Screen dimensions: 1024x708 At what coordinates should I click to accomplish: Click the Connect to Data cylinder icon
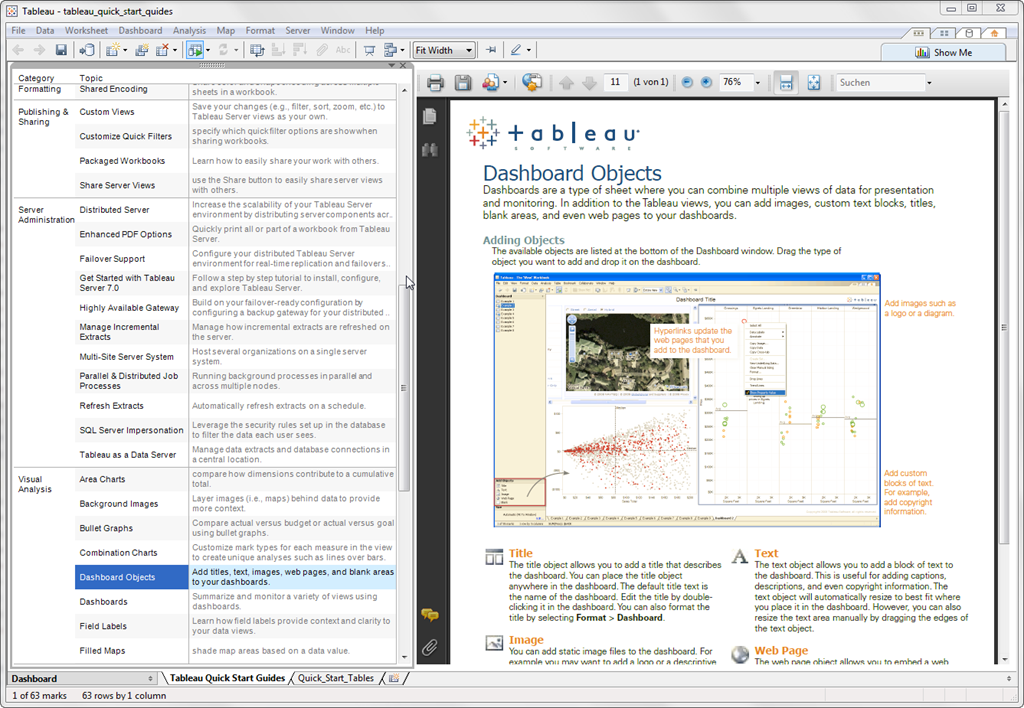(86, 50)
